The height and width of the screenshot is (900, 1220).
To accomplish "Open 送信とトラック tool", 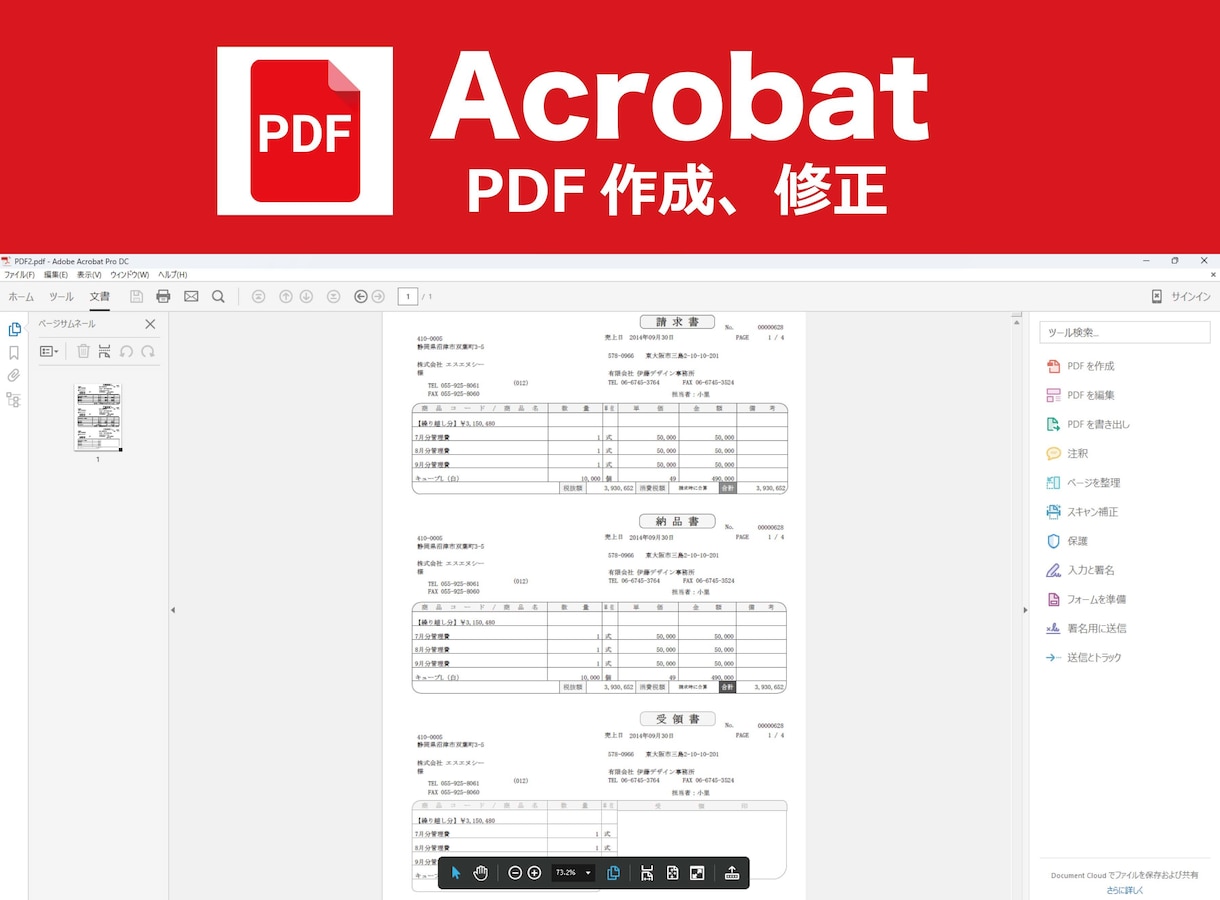I will tap(1083, 657).
